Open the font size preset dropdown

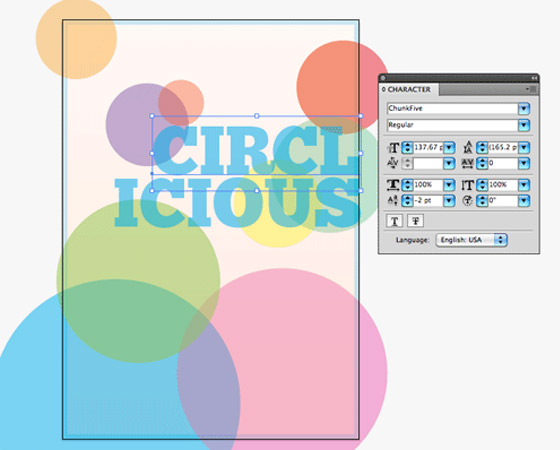[449, 148]
